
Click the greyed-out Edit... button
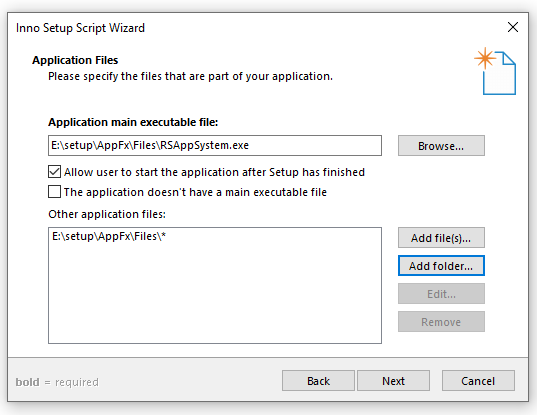coord(441,294)
